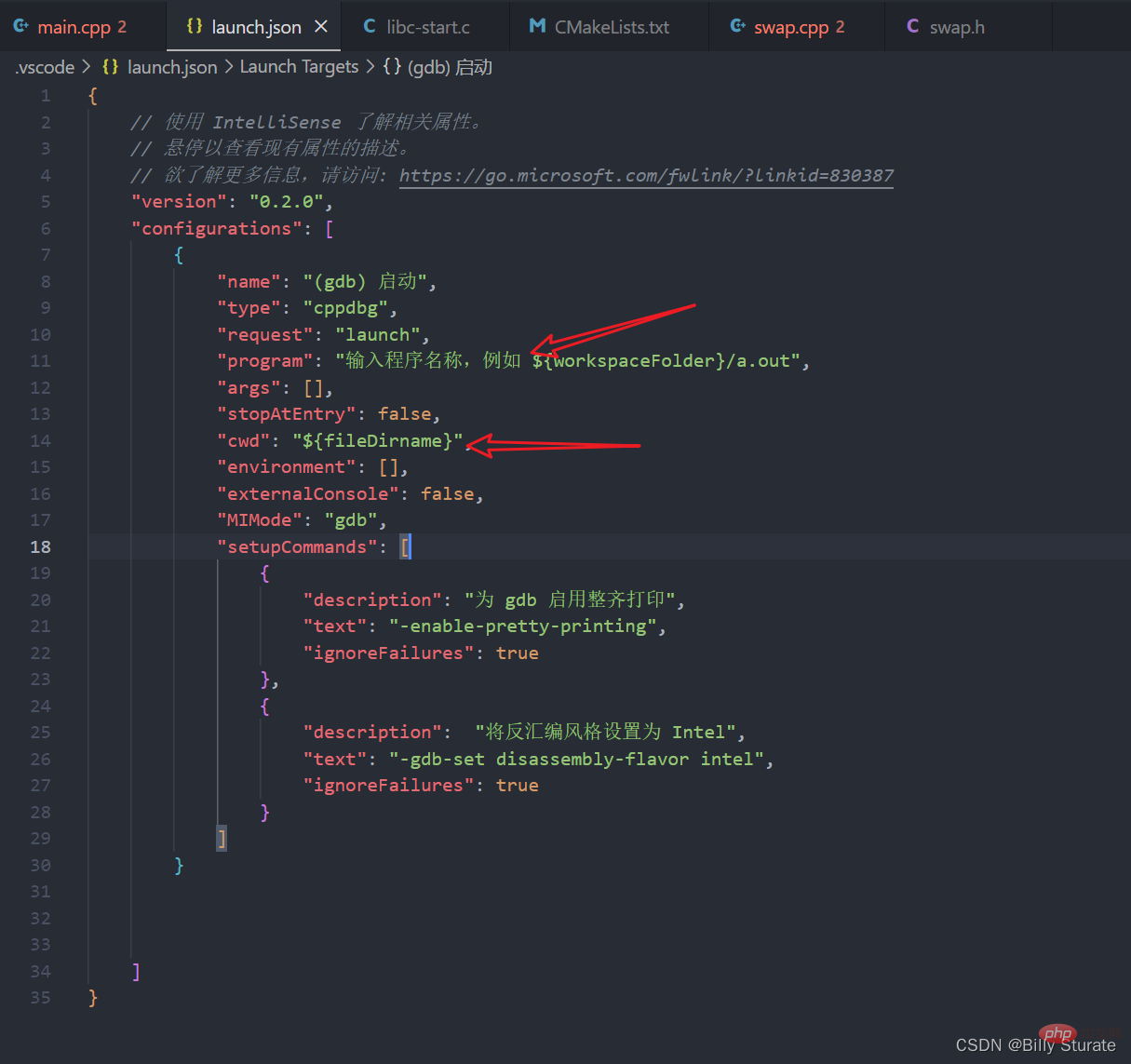The width and height of the screenshot is (1131, 1064).
Task: Click line number 18 in the gutter
Action: point(40,546)
